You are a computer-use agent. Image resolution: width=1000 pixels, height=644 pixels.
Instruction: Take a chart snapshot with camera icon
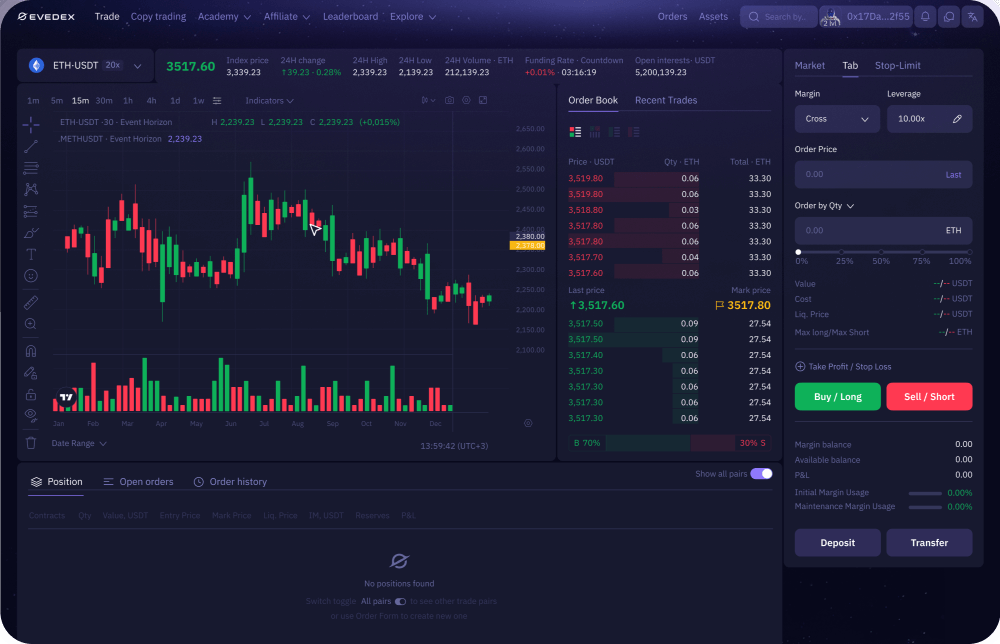coord(449,100)
